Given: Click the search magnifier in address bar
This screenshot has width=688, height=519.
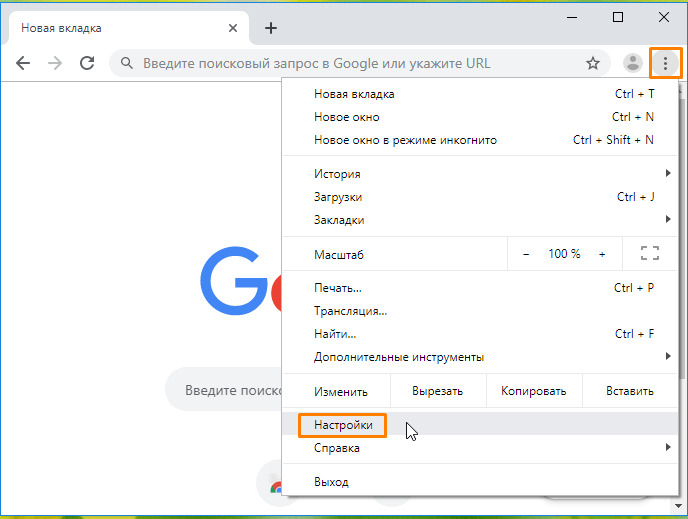Looking at the screenshot, I should pyautogui.click(x=127, y=63).
